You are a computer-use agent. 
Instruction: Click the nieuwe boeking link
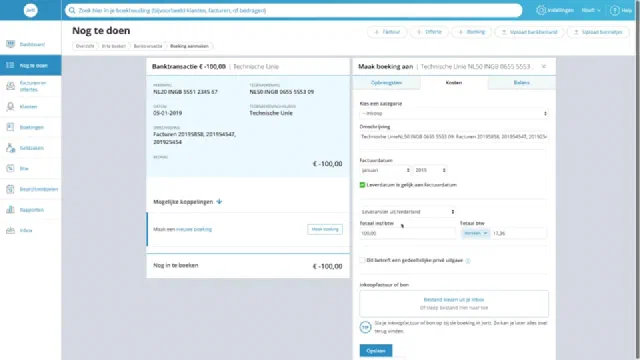click(194, 229)
